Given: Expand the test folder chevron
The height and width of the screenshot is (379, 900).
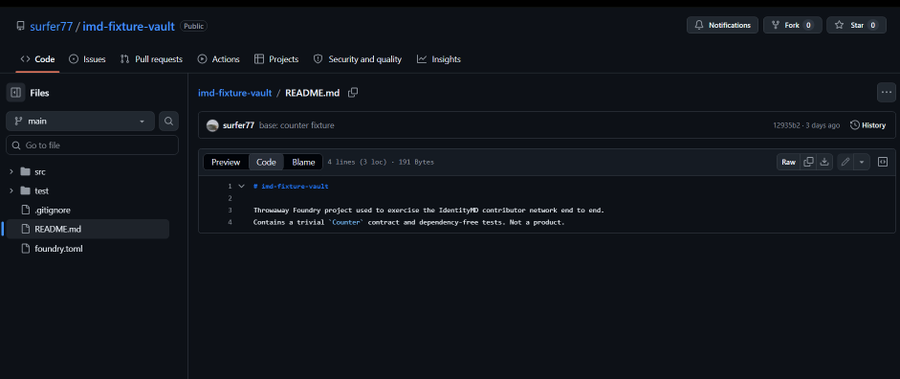Looking at the screenshot, I should click(x=11, y=191).
